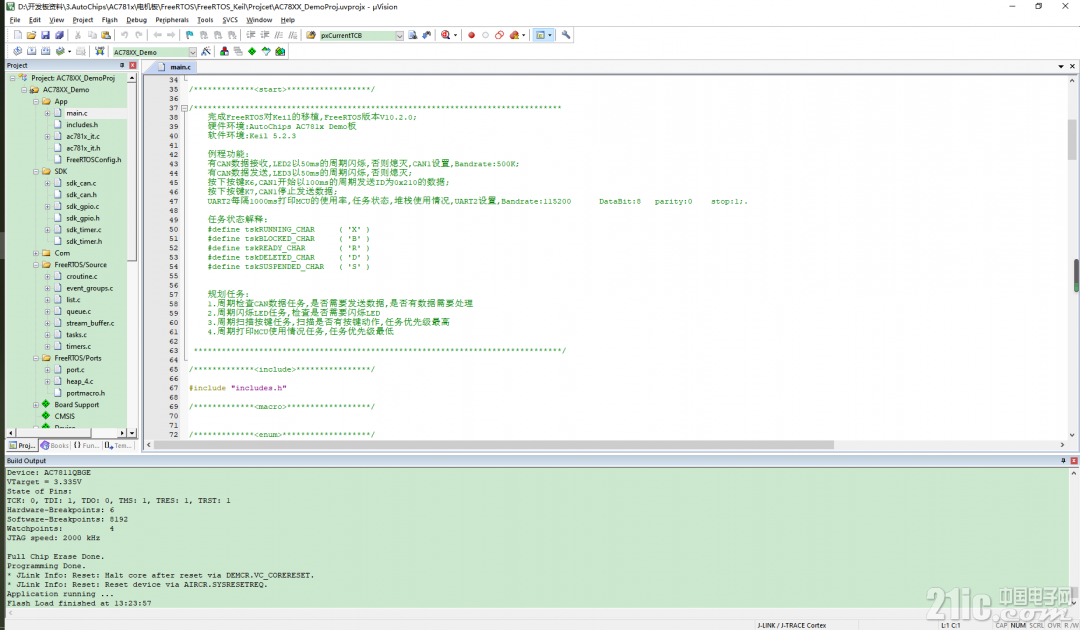This screenshot has height=630, width=1080.
Task: Collapse comment block at line 37
Action: (184, 108)
